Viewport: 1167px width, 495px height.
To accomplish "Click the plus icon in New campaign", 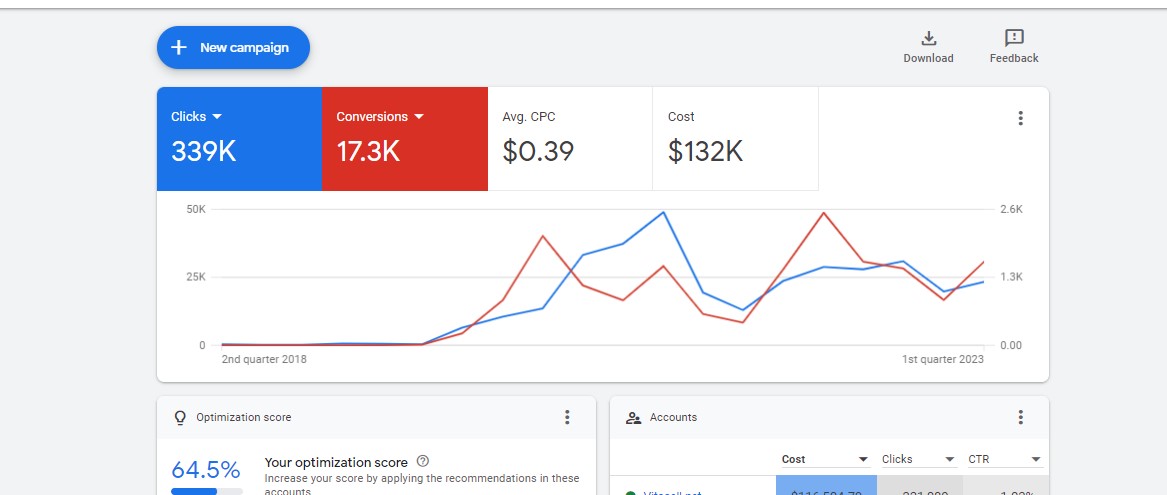I will 179,48.
